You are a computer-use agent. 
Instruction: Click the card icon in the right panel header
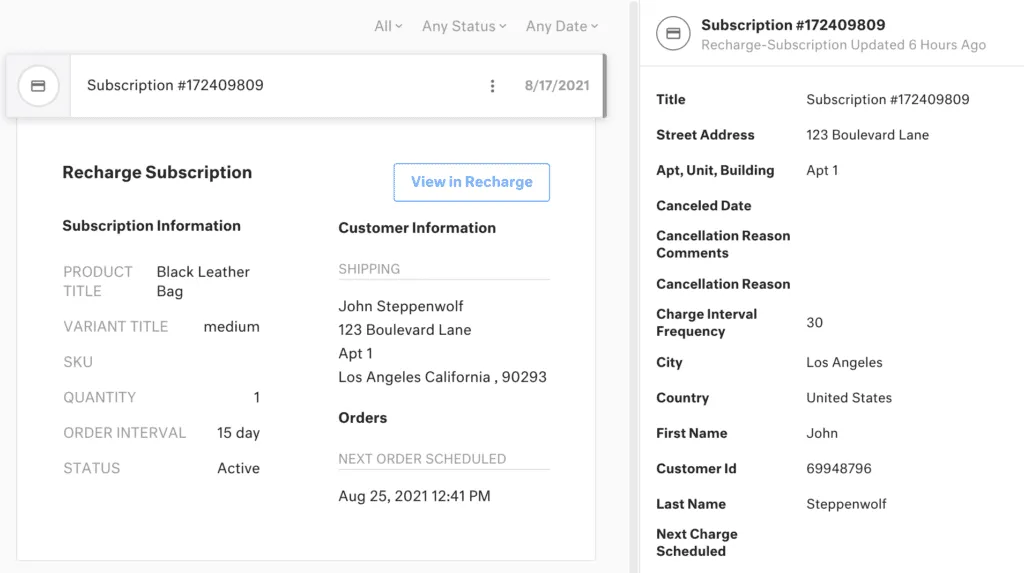pyautogui.click(x=673, y=34)
